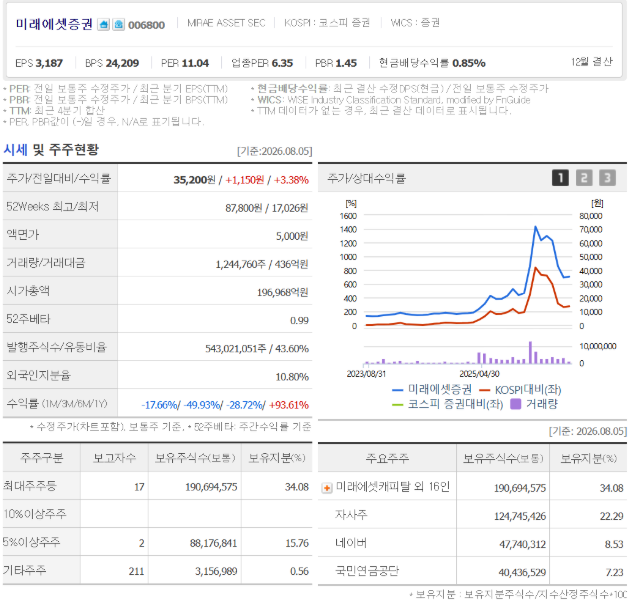
Task: Click the 미래에셋증권 company name heading
Action: click(x=54, y=24)
